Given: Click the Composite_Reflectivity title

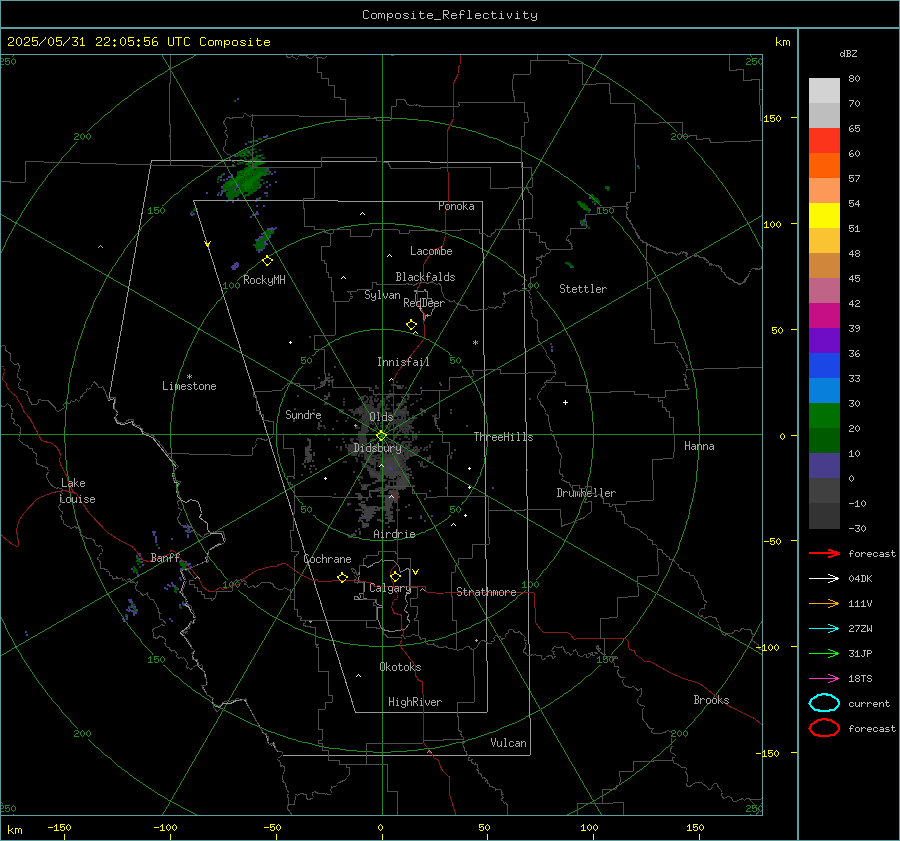Looking at the screenshot, I should point(450,15).
